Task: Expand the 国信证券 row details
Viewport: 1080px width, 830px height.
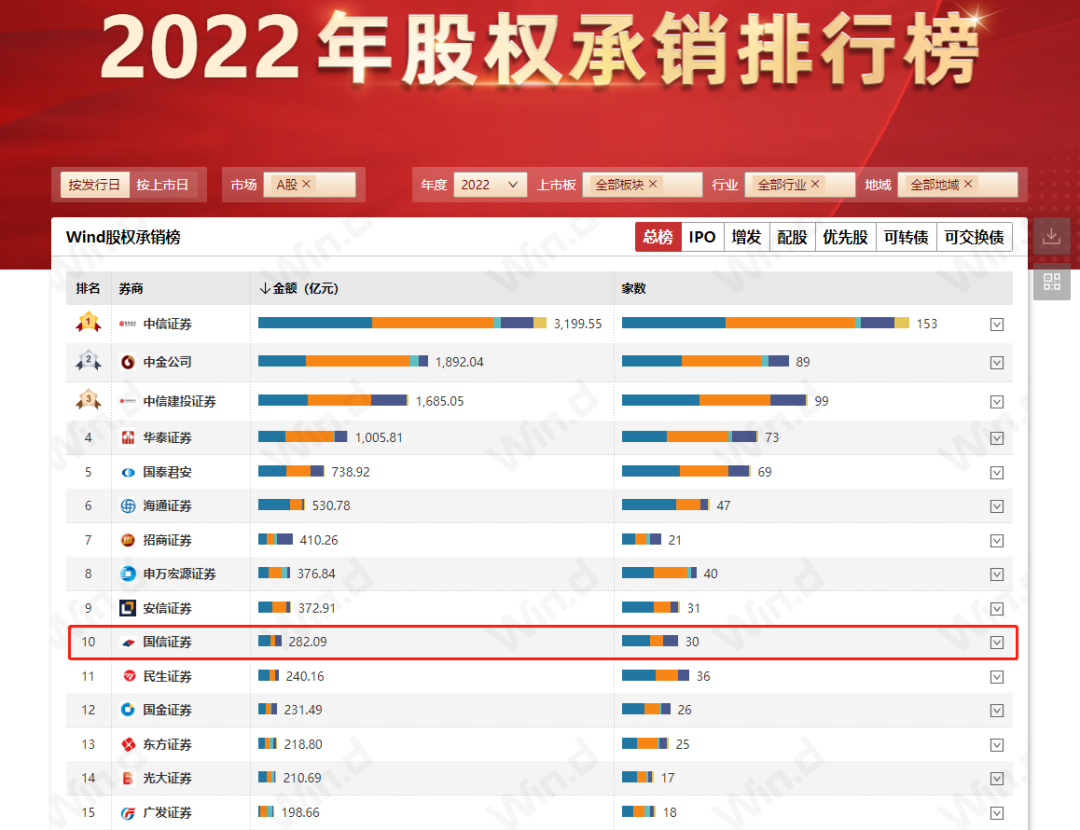Action: (997, 643)
